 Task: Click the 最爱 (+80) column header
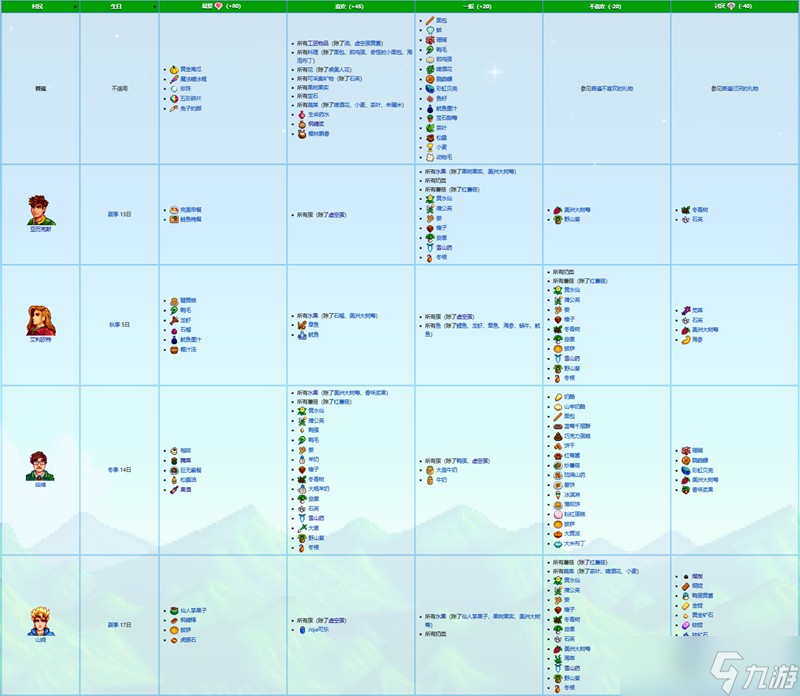223,6
